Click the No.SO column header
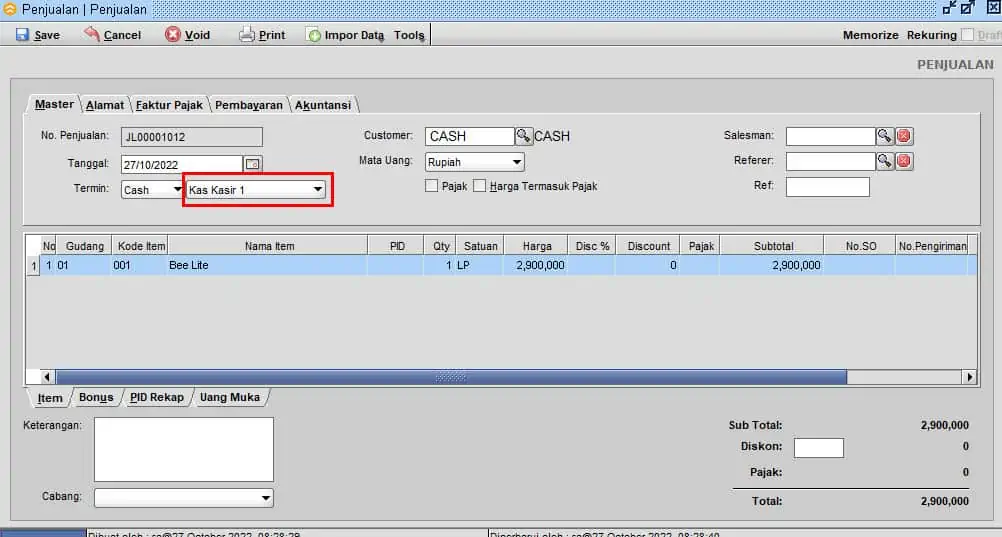1002x537 pixels. pos(859,245)
